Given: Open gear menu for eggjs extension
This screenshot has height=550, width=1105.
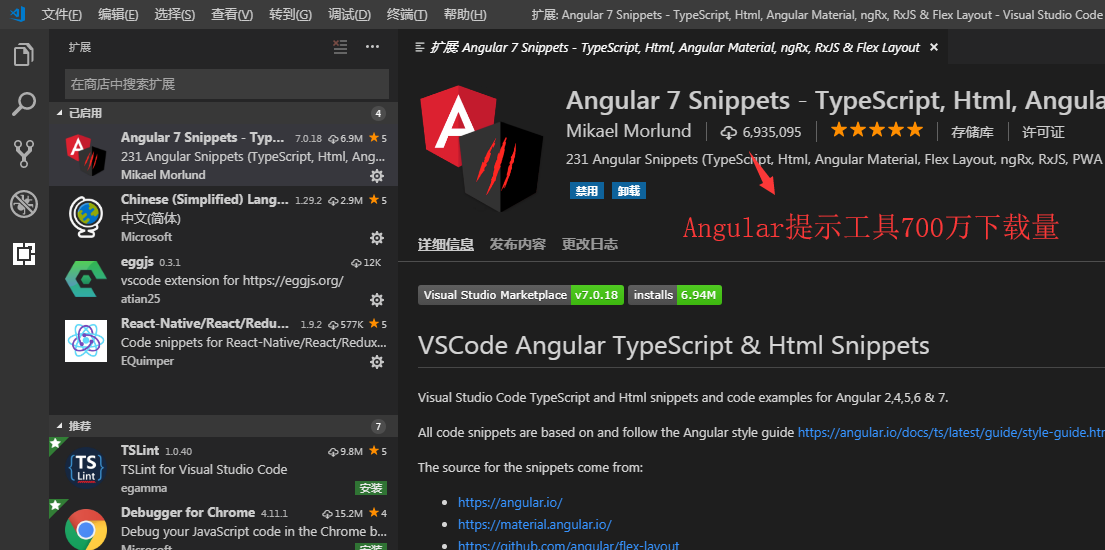Looking at the screenshot, I should tap(377, 300).
